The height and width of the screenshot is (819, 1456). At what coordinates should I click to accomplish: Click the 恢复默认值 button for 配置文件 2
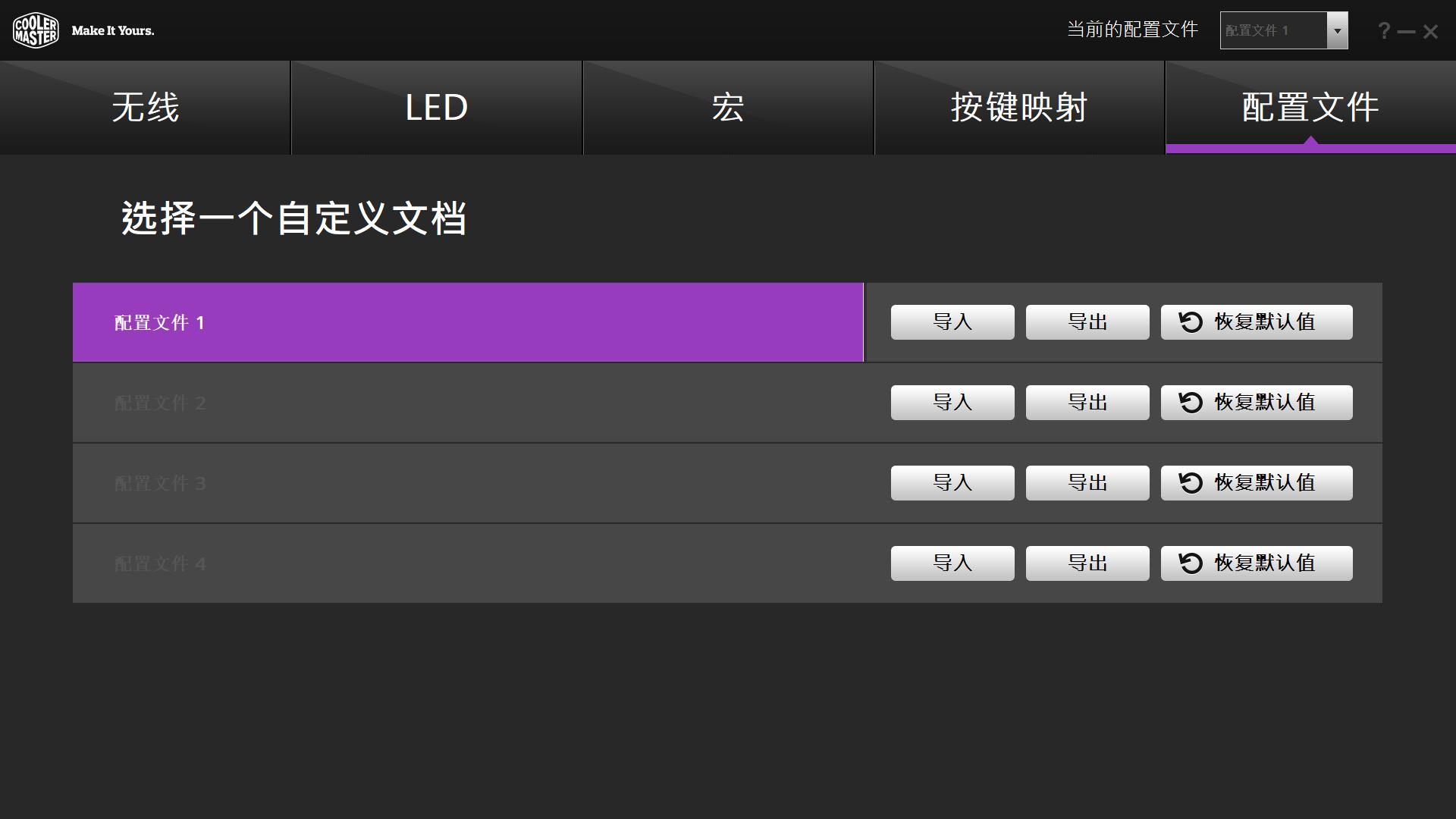pos(1255,402)
